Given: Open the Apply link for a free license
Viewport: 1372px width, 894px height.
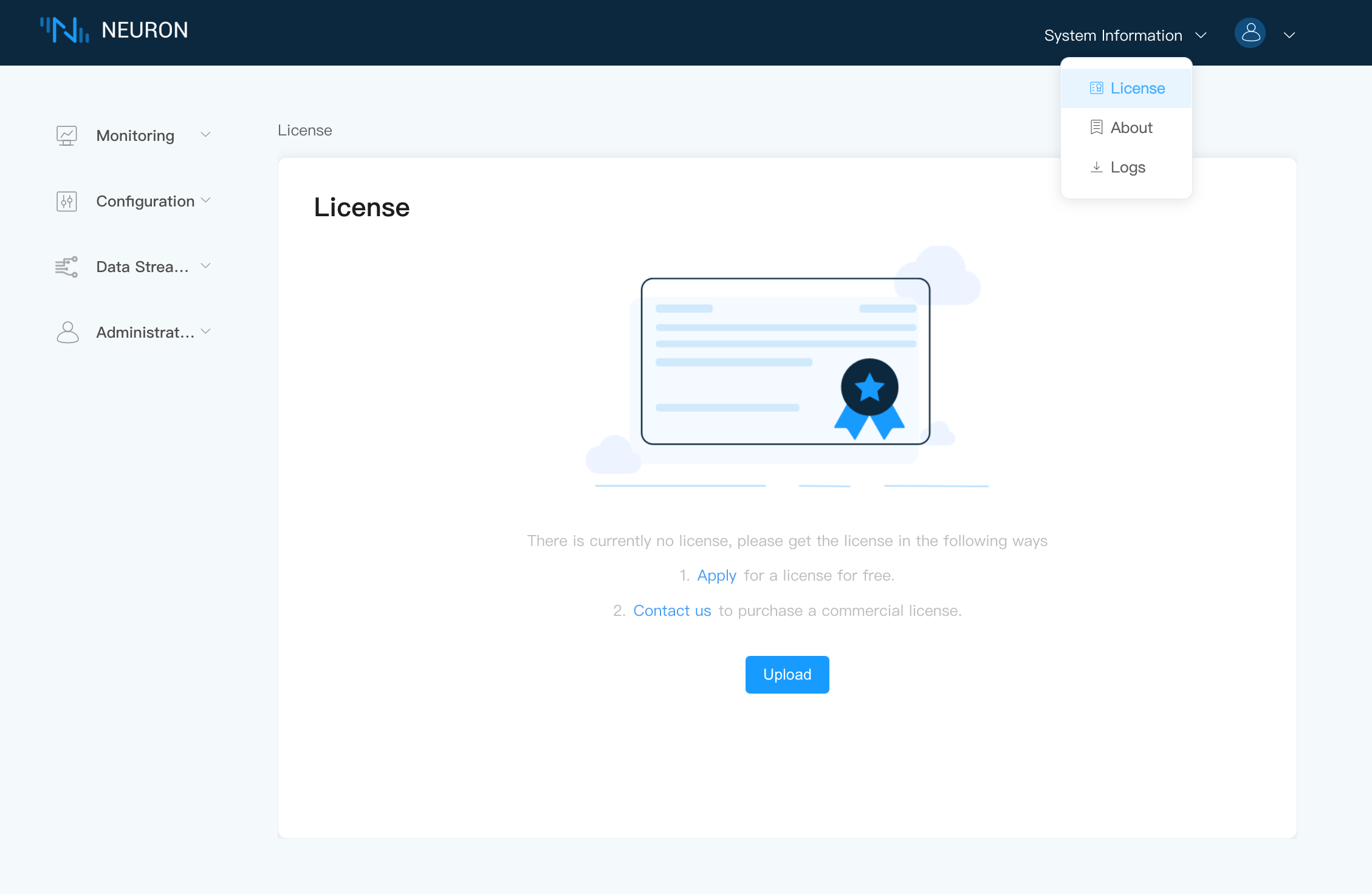Looking at the screenshot, I should (x=716, y=575).
